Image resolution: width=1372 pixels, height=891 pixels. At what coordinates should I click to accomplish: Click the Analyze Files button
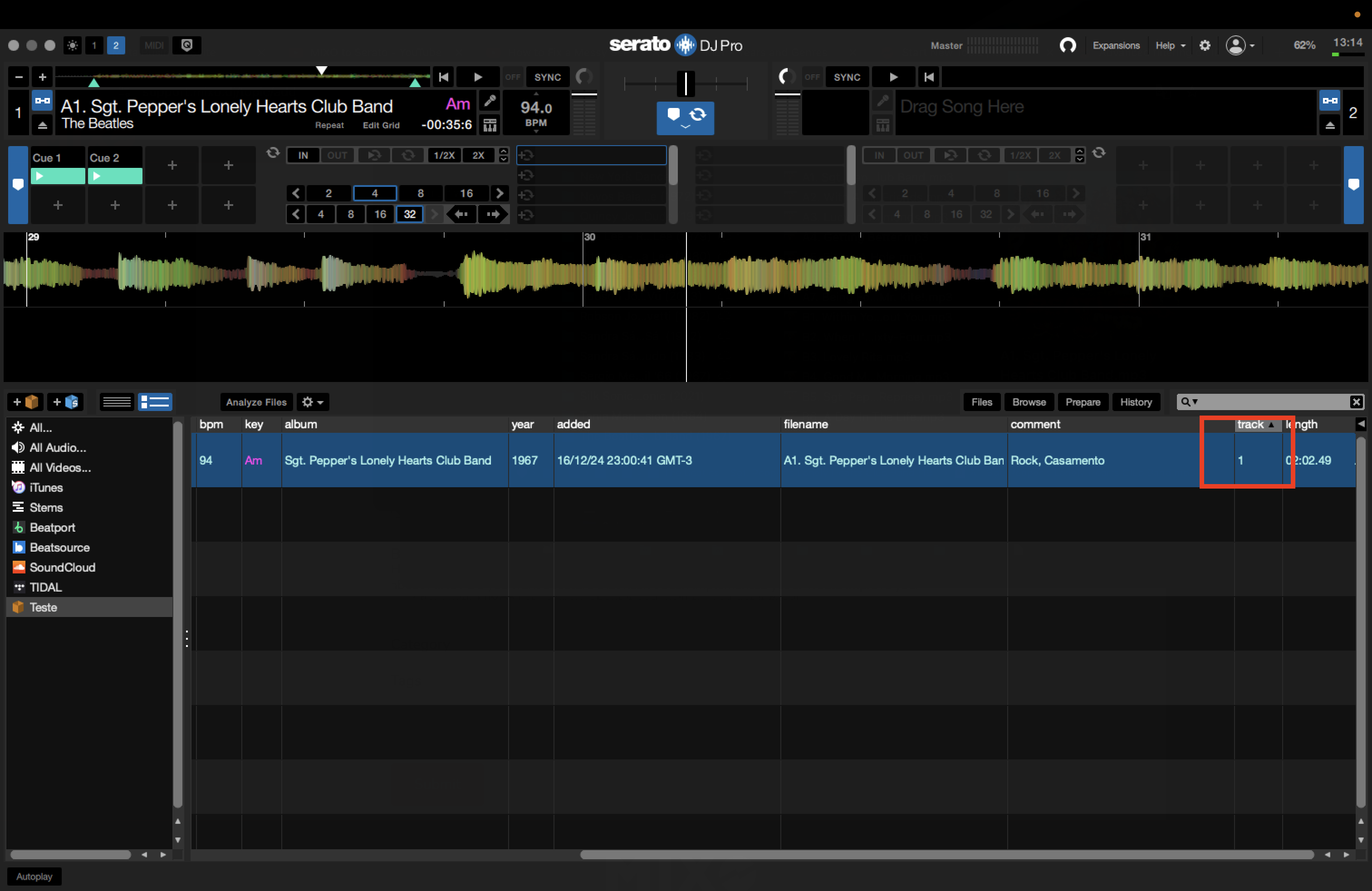click(256, 401)
